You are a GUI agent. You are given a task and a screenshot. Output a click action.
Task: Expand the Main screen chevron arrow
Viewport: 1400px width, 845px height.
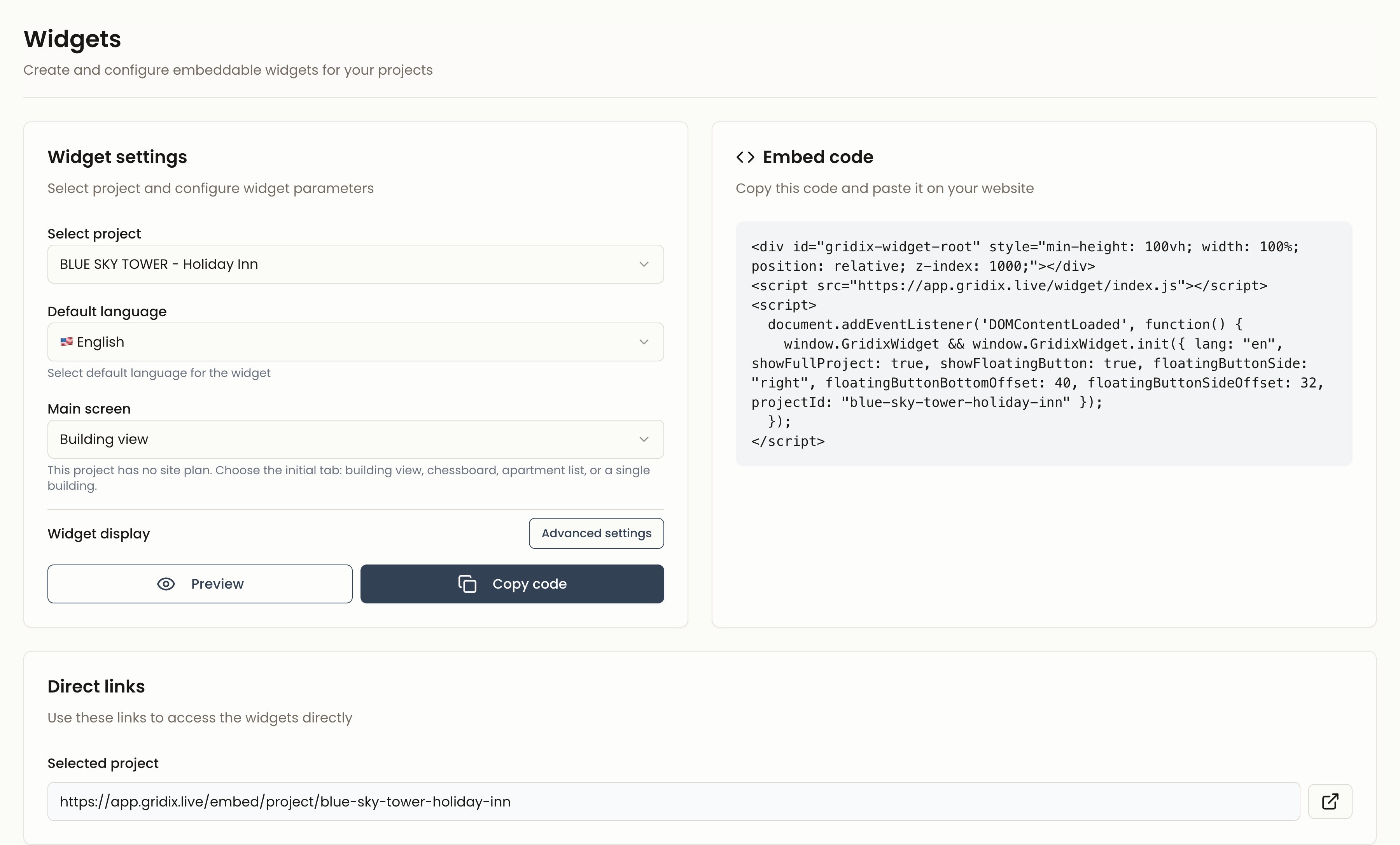coord(644,439)
